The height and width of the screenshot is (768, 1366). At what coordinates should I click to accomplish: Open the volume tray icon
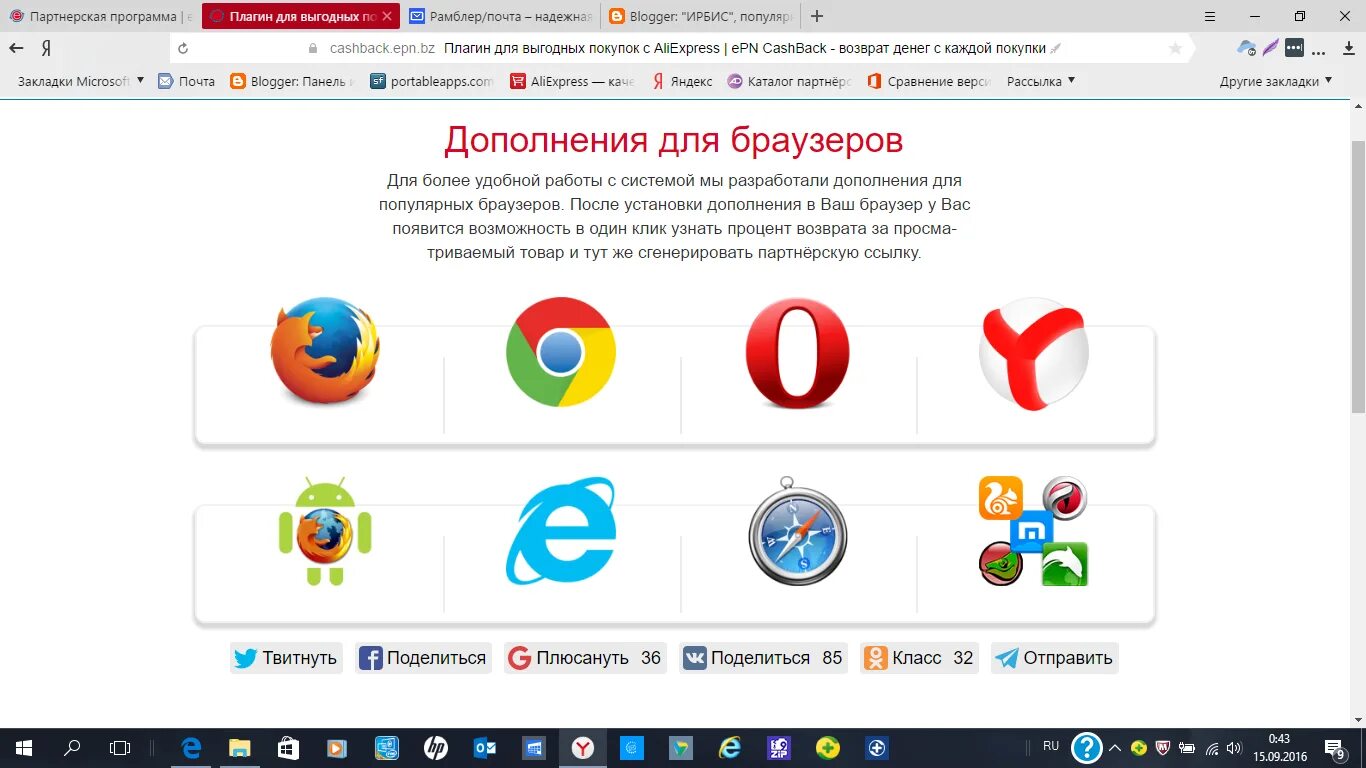point(1235,748)
